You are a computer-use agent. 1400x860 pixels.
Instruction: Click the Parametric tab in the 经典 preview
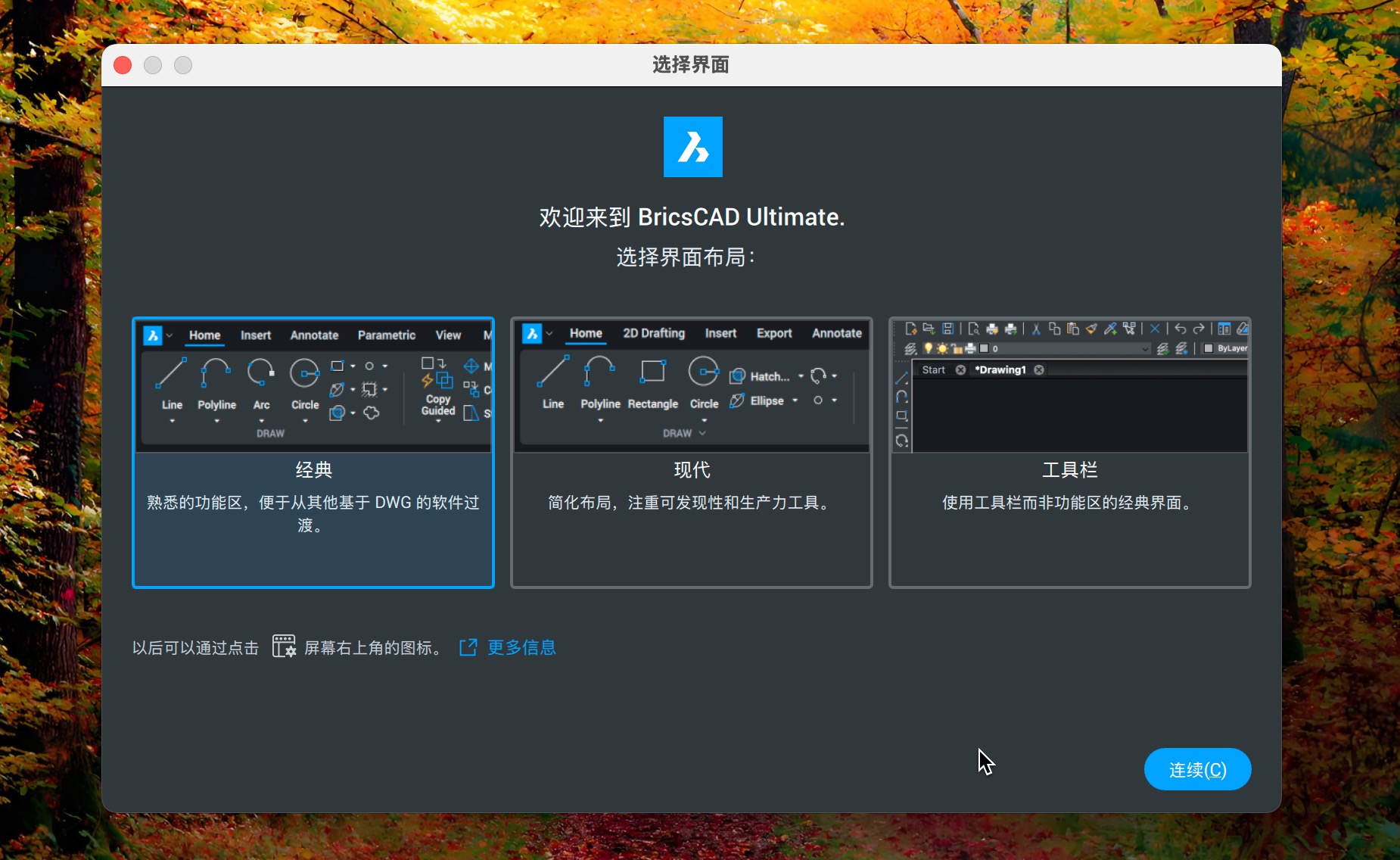point(387,335)
